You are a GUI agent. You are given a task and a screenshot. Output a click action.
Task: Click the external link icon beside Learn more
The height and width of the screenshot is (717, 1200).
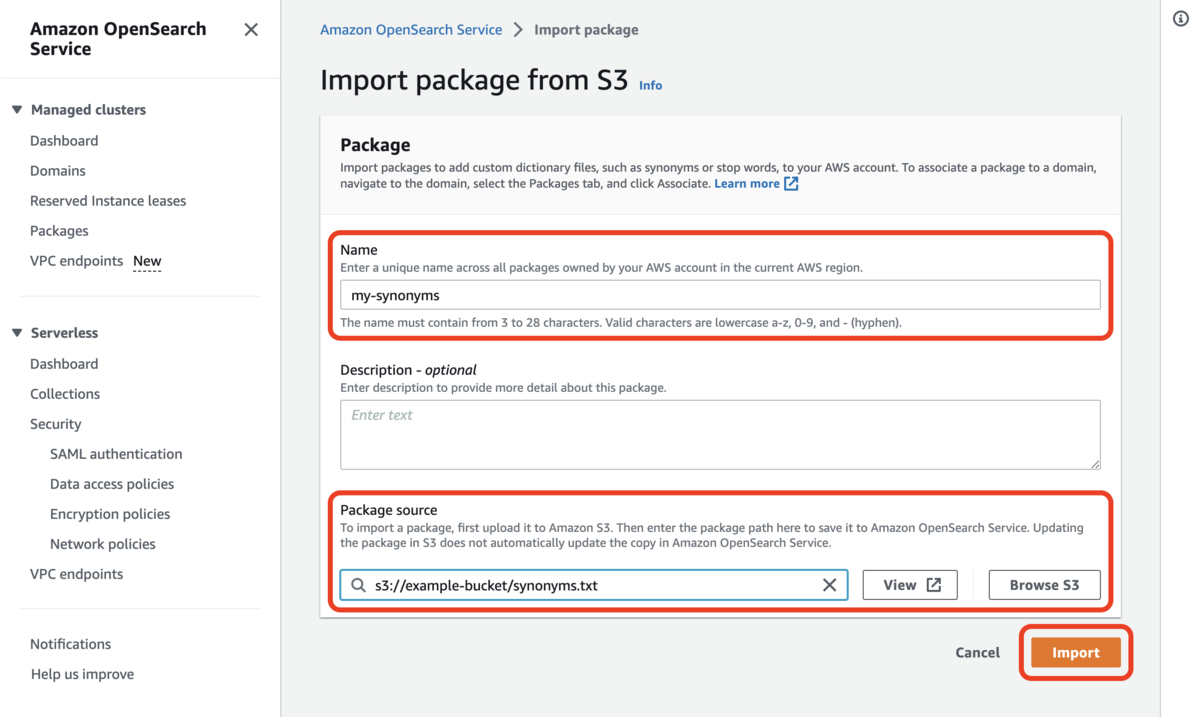click(x=791, y=184)
